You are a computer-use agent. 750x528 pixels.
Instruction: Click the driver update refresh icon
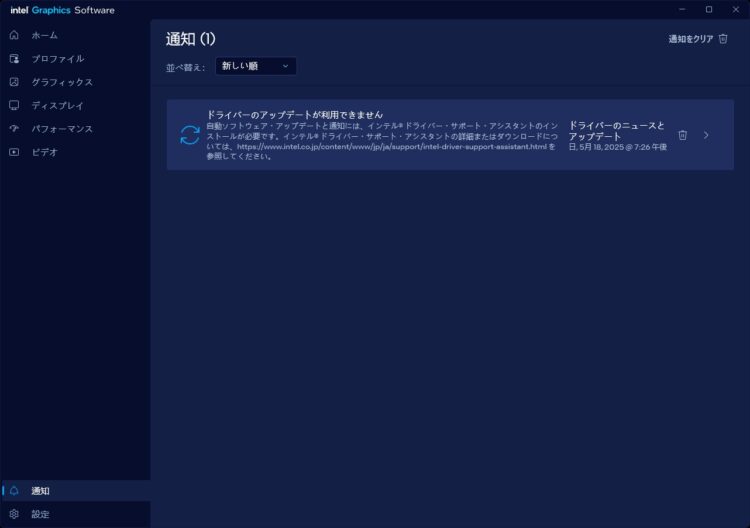coord(190,135)
